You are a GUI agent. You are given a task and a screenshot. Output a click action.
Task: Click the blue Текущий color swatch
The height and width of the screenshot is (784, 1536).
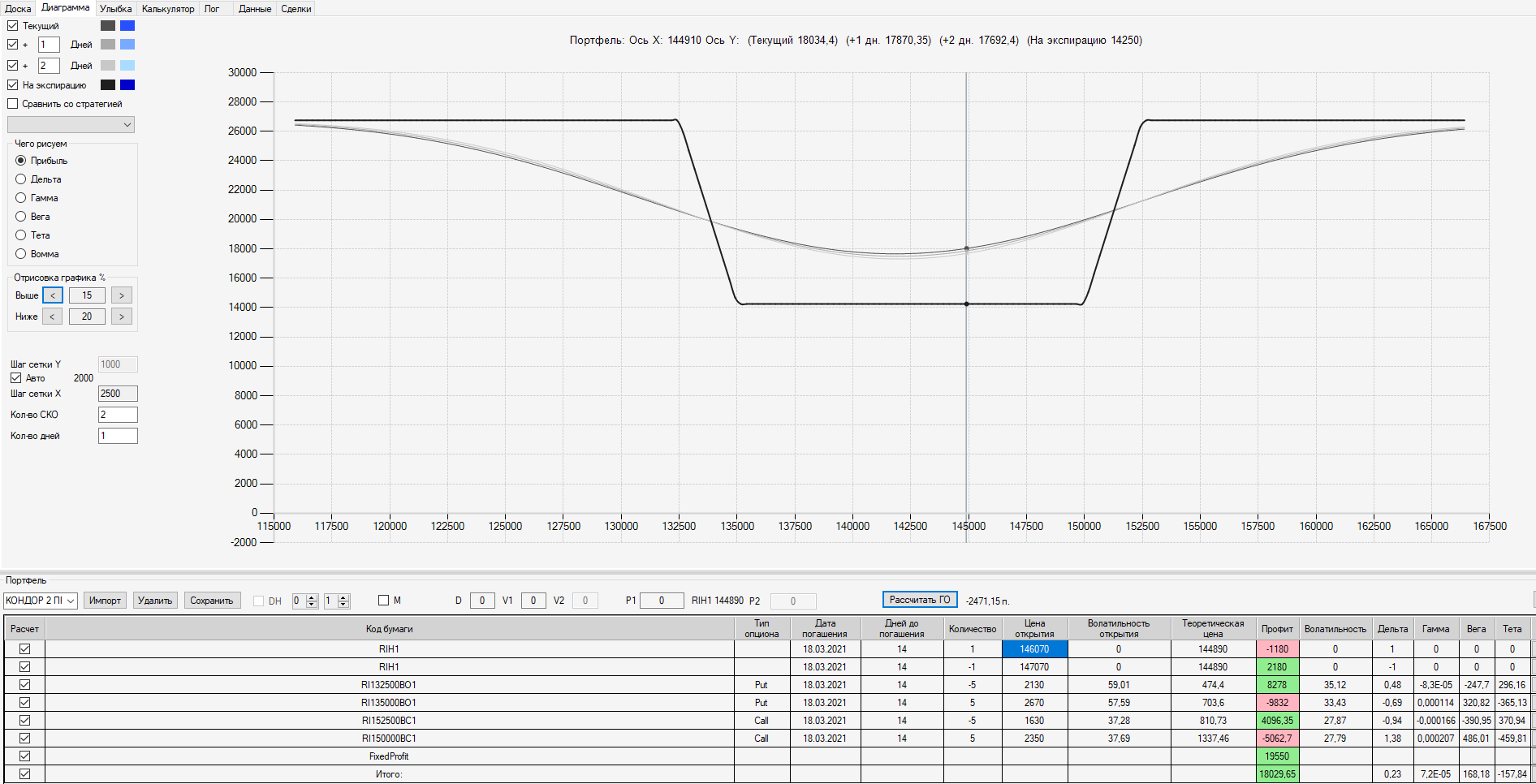click(x=127, y=26)
